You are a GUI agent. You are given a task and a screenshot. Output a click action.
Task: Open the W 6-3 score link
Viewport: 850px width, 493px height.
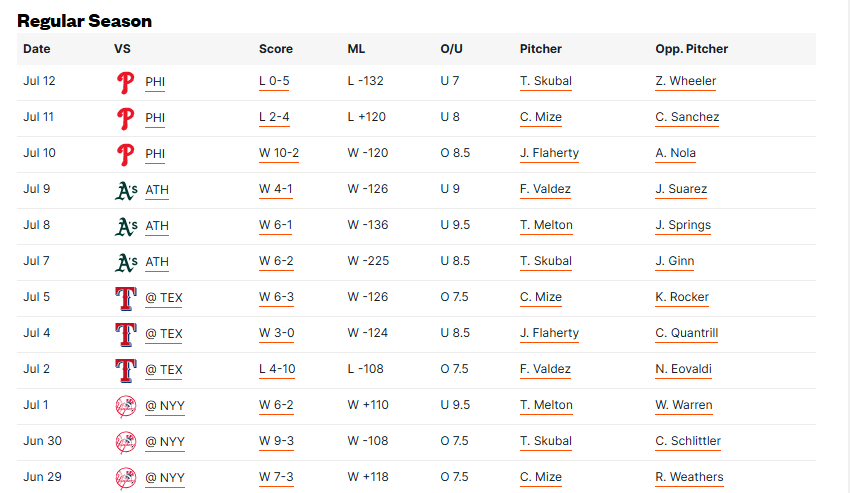coord(276,297)
